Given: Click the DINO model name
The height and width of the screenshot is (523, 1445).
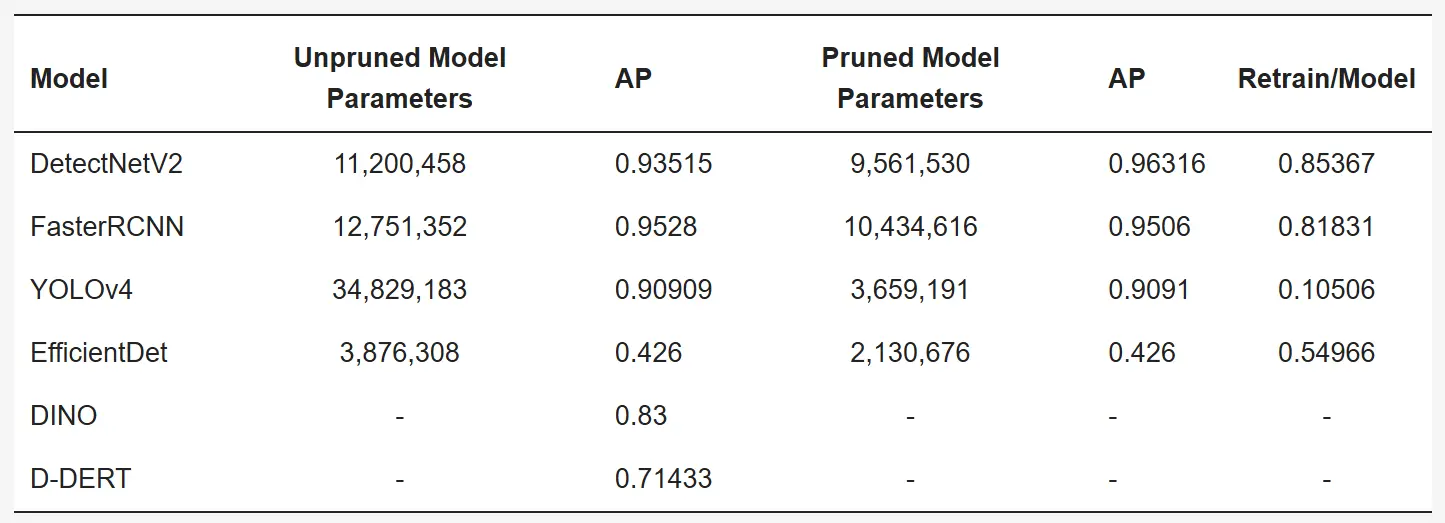Looking at the screenshot, I should click(64, 415).
